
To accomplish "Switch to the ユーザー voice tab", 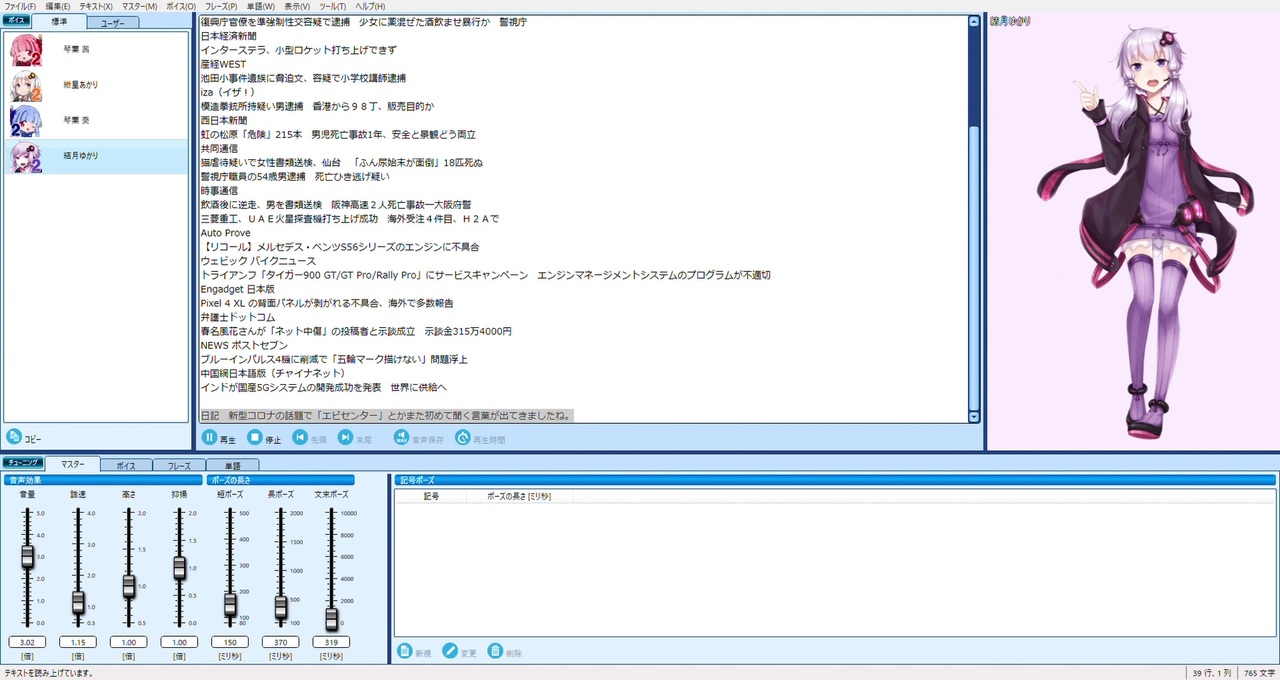I will click(113, 22).
